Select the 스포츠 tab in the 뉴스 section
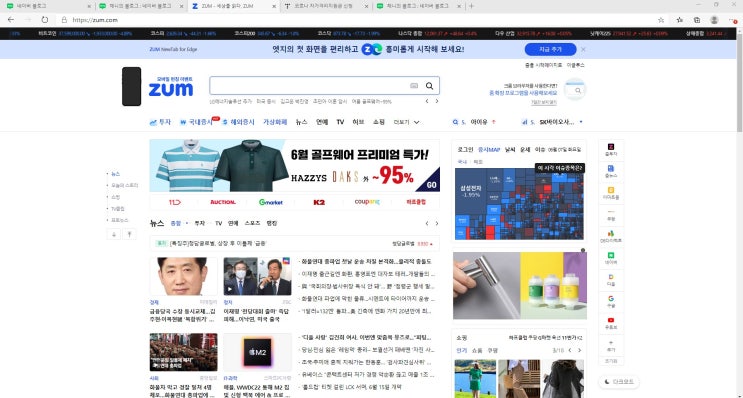Screen dimensions: 743x398 (x=252, y=223)
